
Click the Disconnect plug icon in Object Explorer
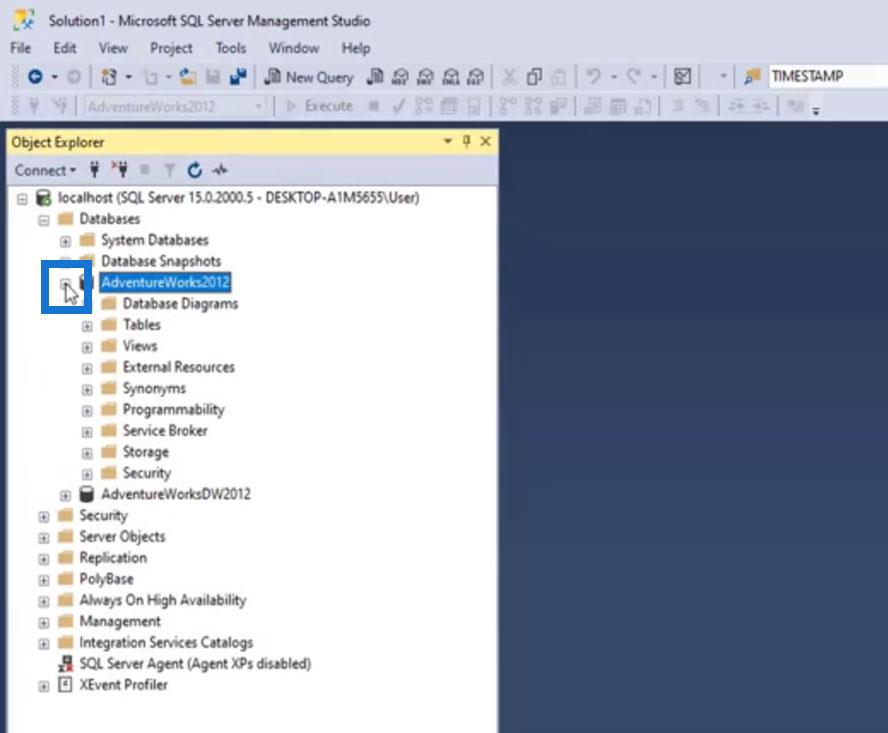point(120,170)
